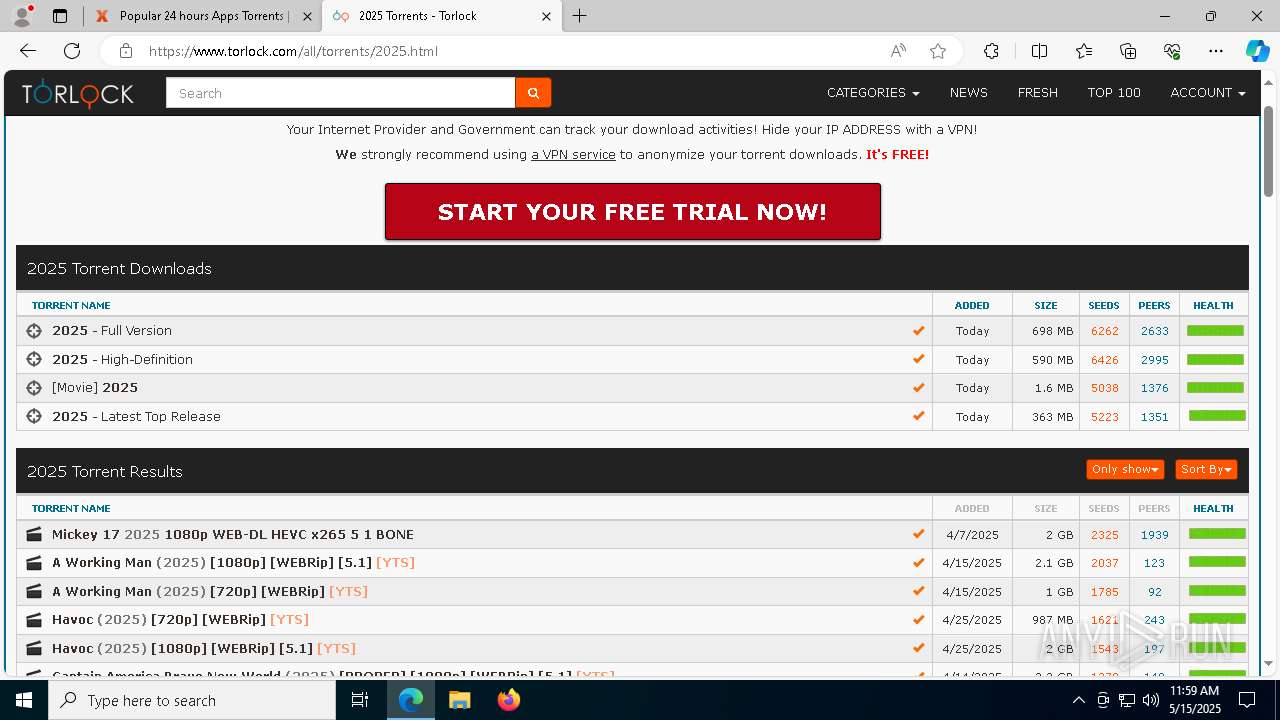1280x720 pixels.
Task: Click health bar of '2025 - Full Version'
Action: click(1215, 331)
